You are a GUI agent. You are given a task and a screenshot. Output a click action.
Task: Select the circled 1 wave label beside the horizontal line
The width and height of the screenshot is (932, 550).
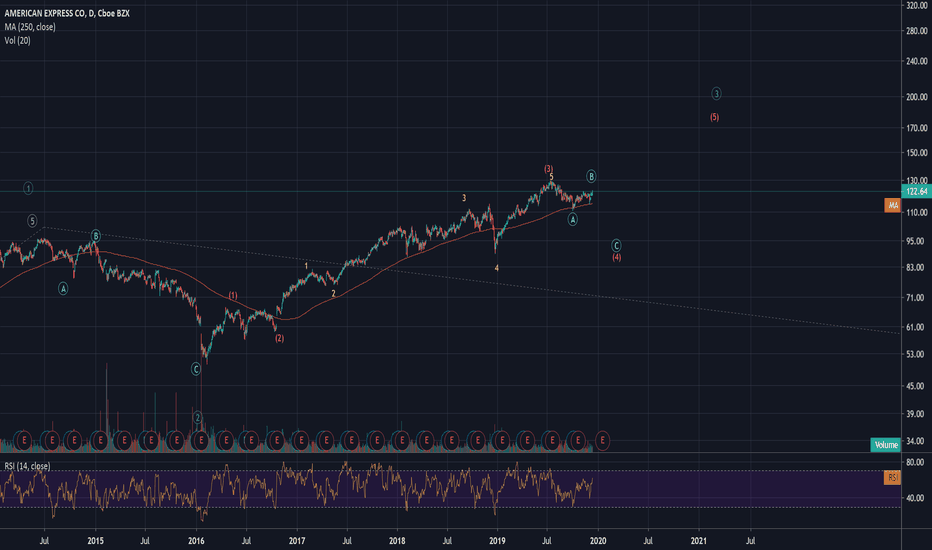click(x=28, y=188)
